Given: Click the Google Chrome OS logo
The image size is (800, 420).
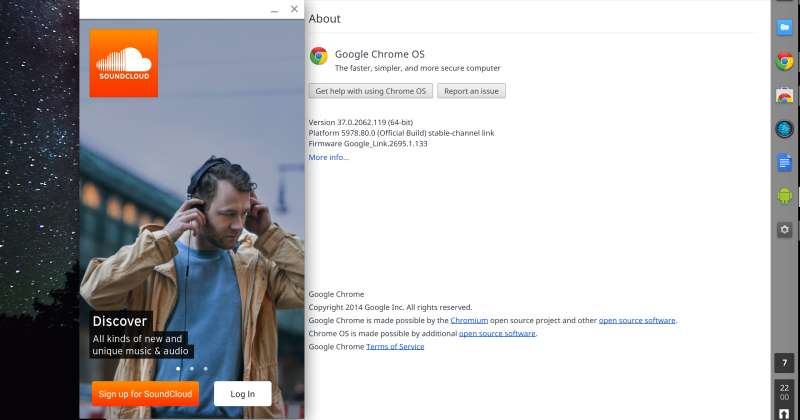Looking at the screenshot, I should (x=319, y=56).
